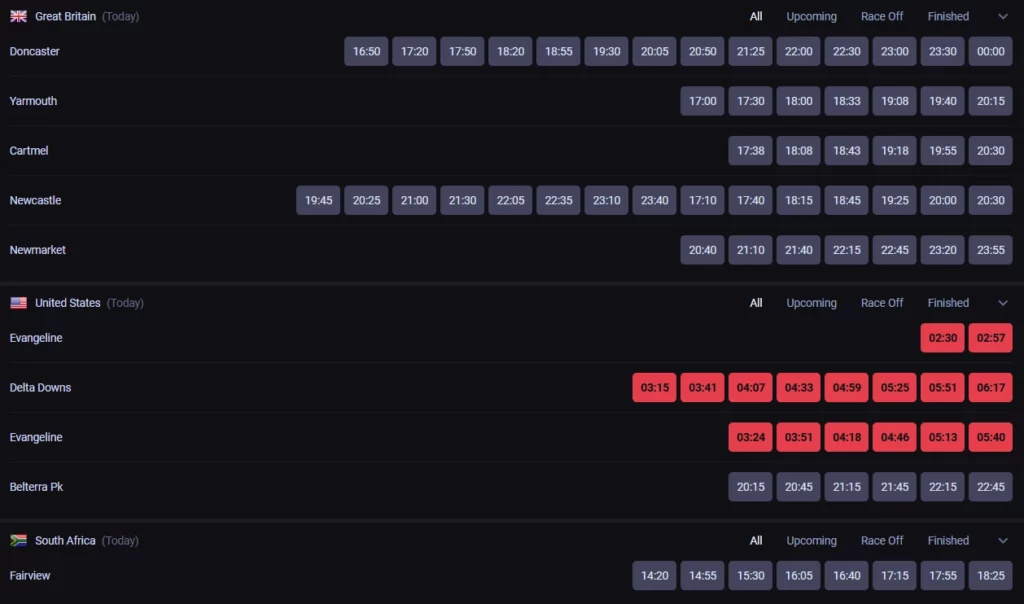The width and height of the screenshot is (1024, 604).
Task: Open the Belterra Pk 20:15 race
Action: pos(750,487)
